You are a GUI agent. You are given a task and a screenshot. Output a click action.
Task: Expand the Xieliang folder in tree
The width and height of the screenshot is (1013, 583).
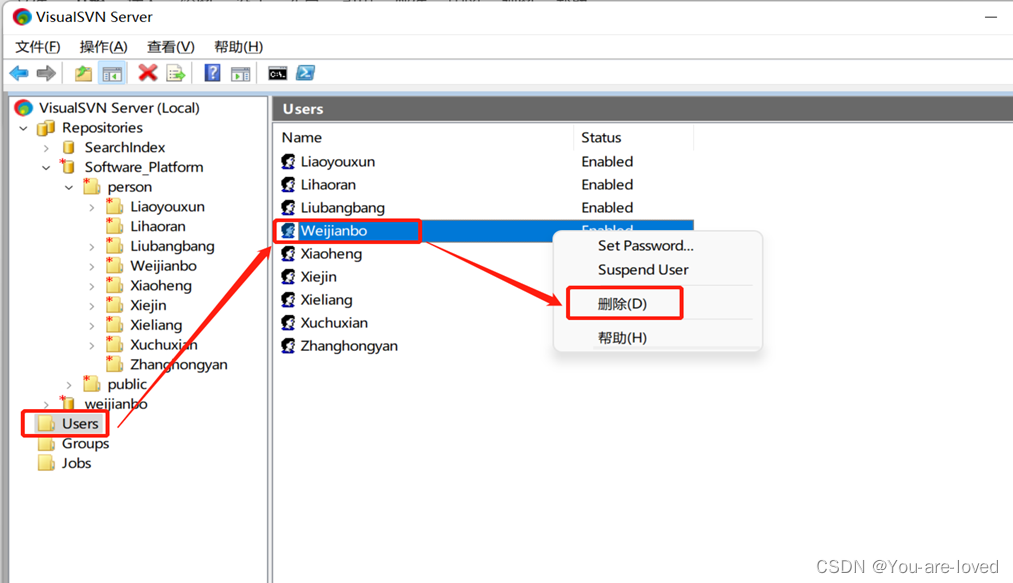coord(92,326)
